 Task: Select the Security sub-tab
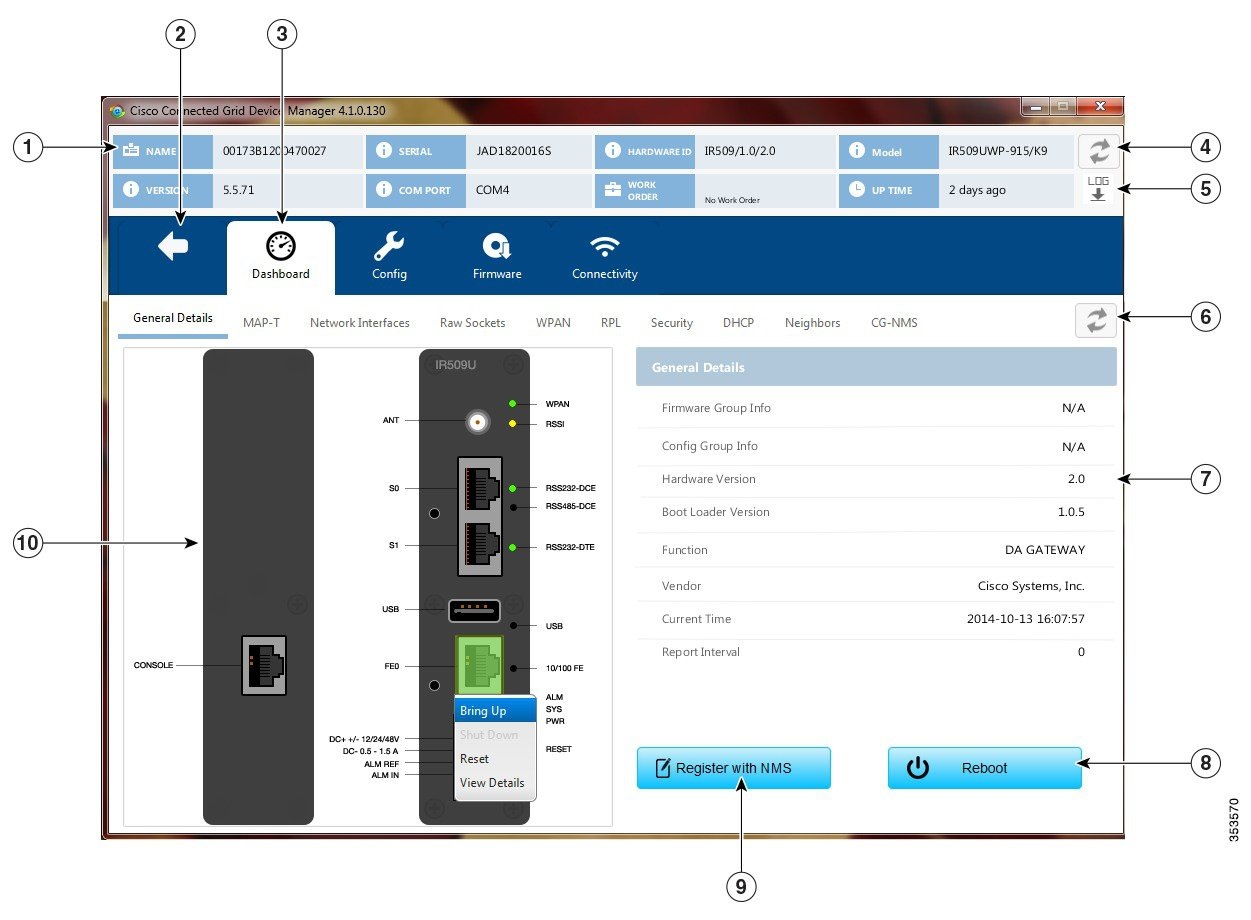672,323
